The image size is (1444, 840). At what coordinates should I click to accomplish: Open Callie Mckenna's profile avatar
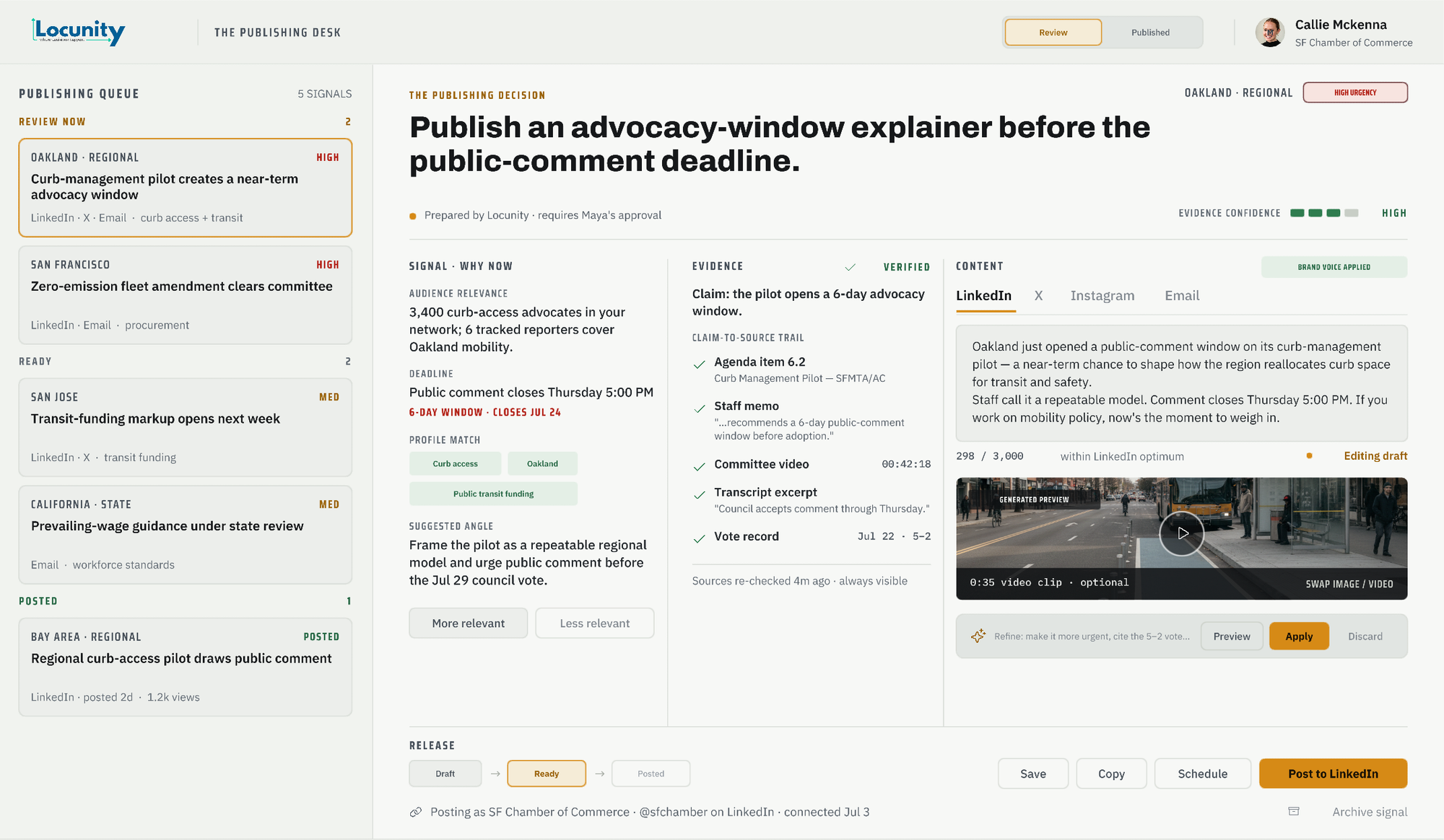point(1270,32)
